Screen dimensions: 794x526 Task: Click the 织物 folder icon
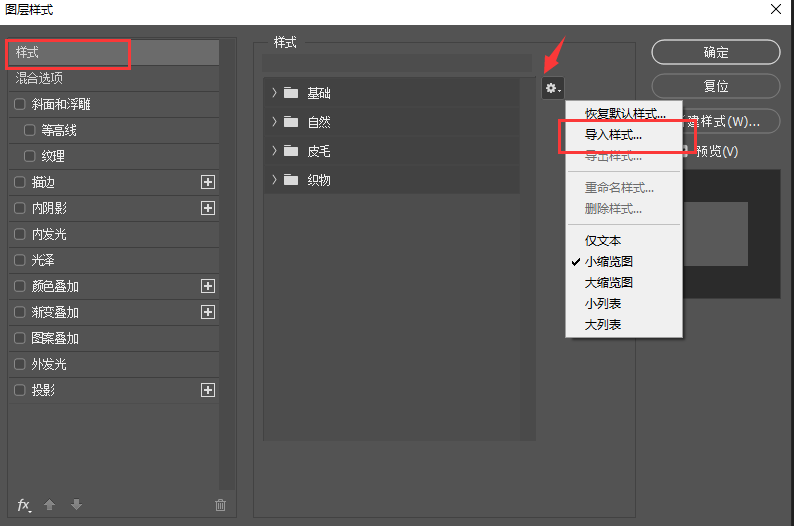291,180
